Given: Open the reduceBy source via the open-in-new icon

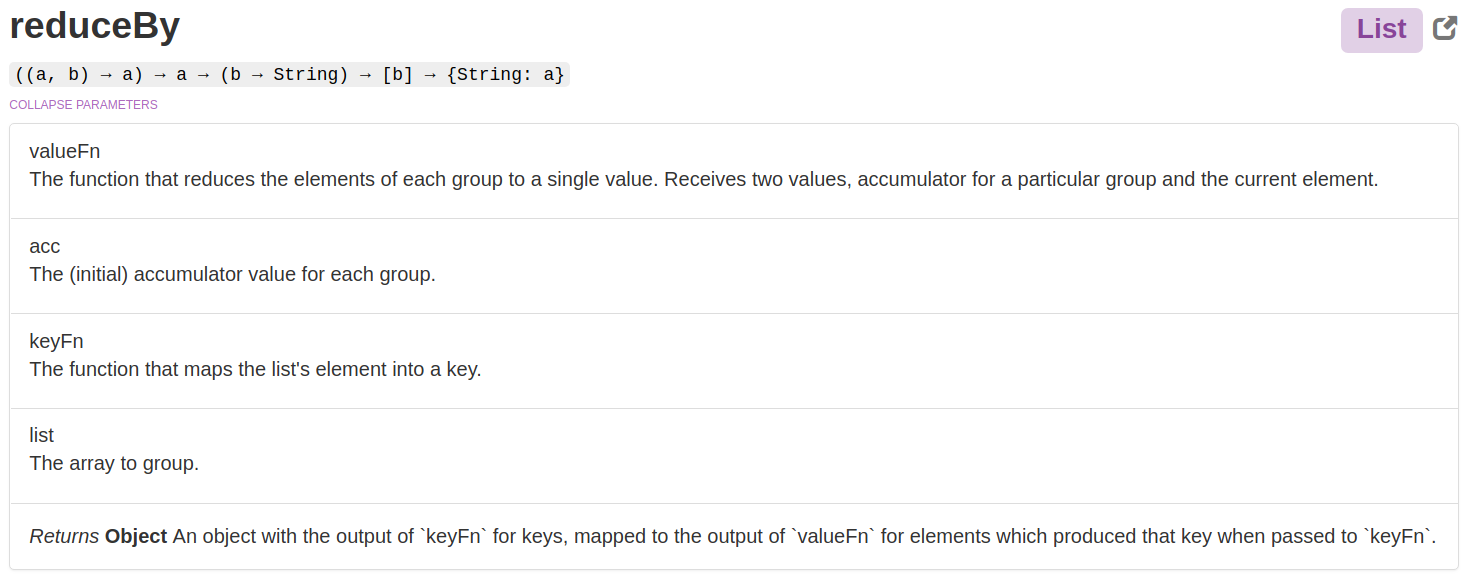Looking at the screenshot, I should pyautogui.click(x=1444, y=28).
